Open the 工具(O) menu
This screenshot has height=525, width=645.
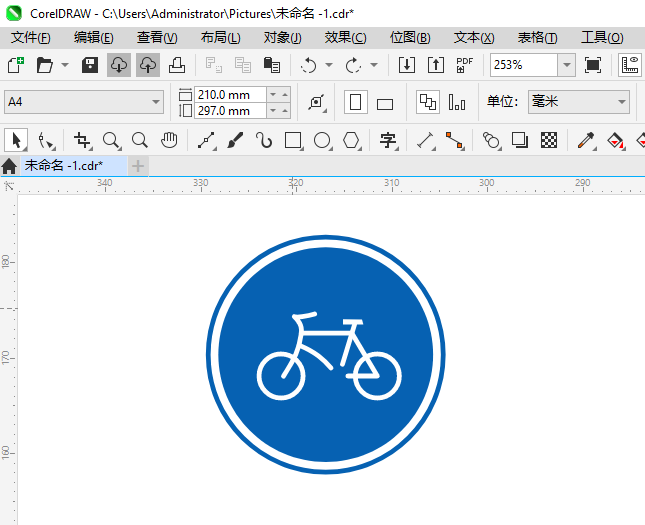point(602,38)
